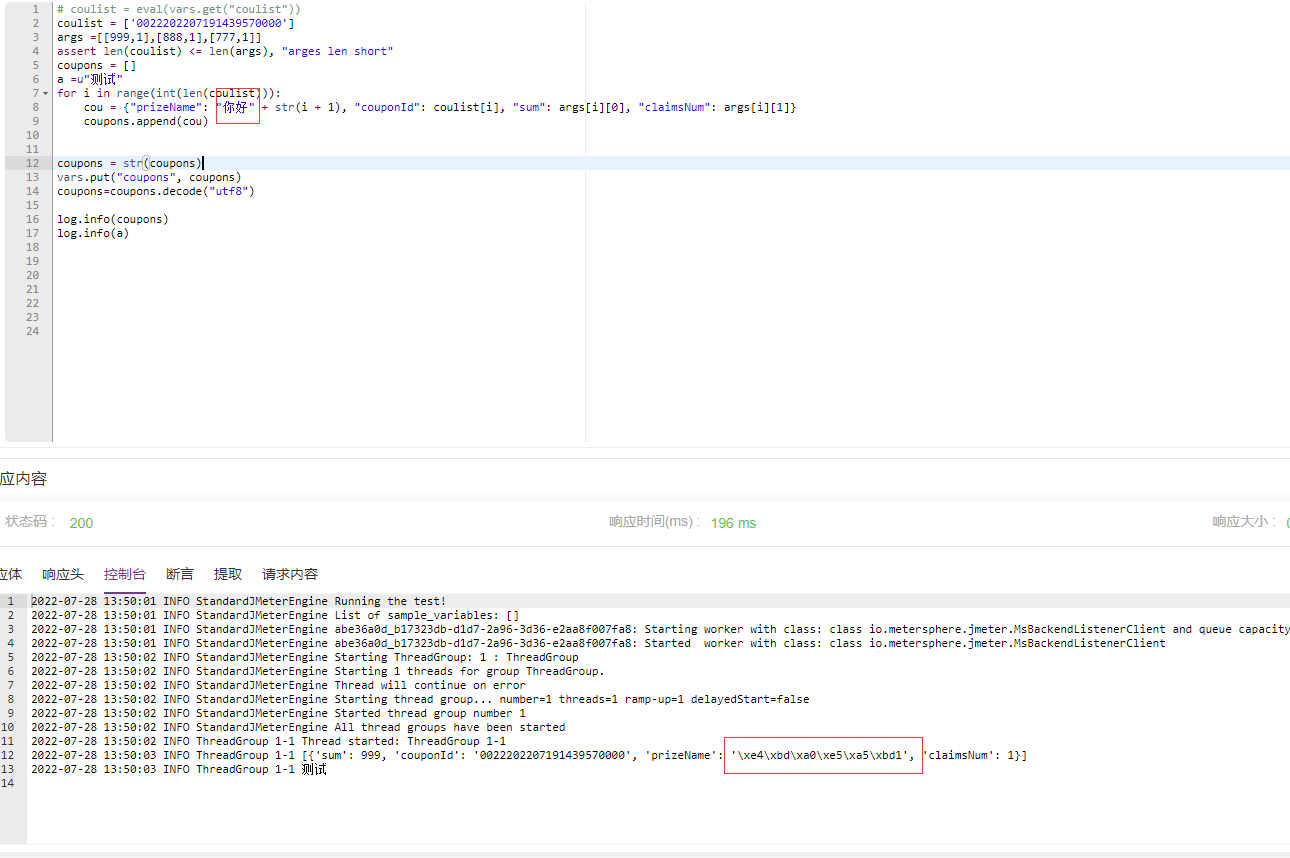Click the 196 ms response time value
1290x858 pixels.
pyautogui.click(x=733, y=523)
